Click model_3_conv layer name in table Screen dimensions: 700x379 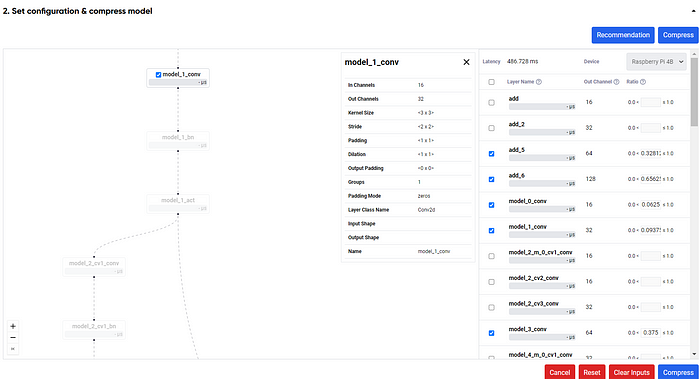pyautogui.click(x=527, y=329)
